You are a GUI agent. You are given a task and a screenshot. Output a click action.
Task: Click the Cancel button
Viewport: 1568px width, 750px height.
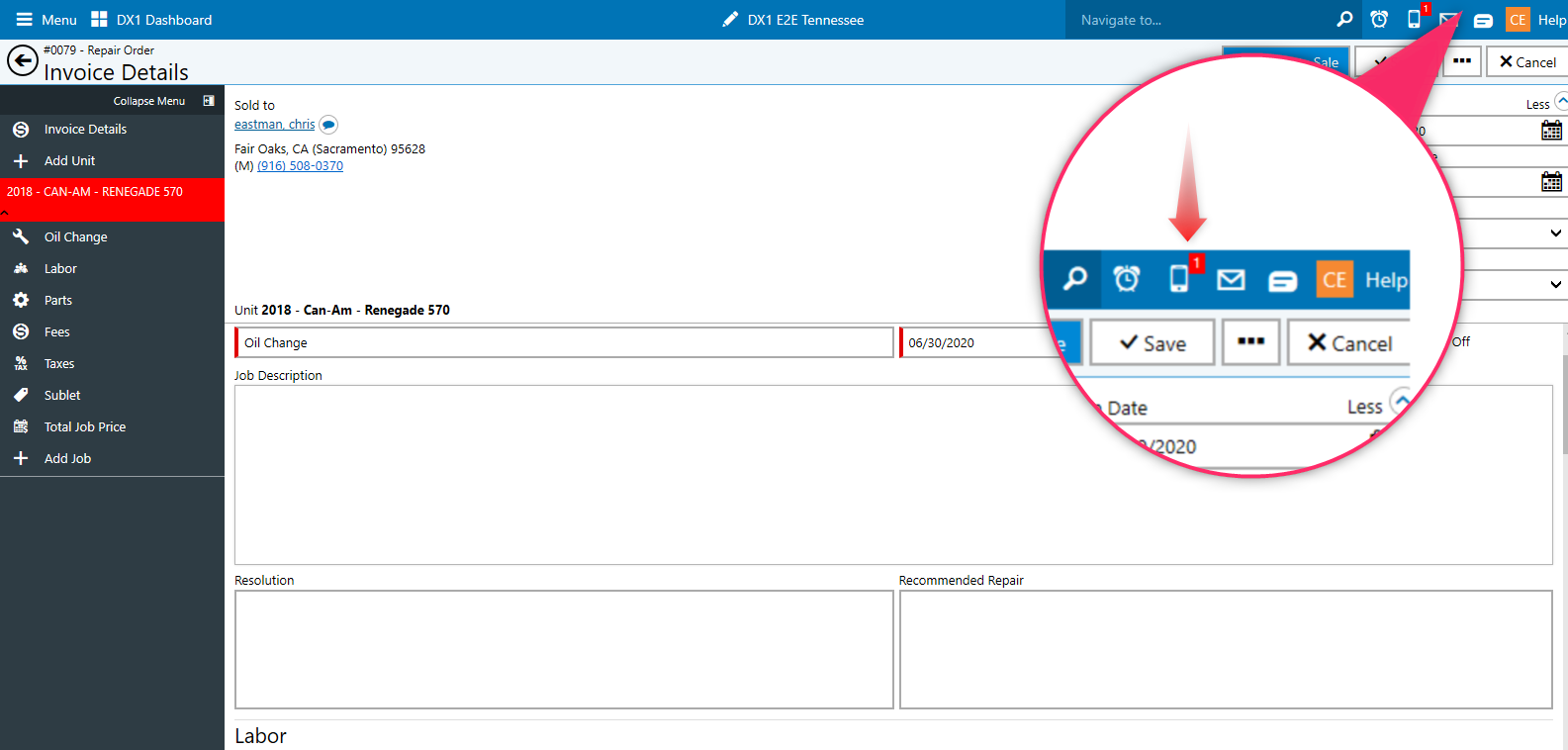coord(1527,61)
